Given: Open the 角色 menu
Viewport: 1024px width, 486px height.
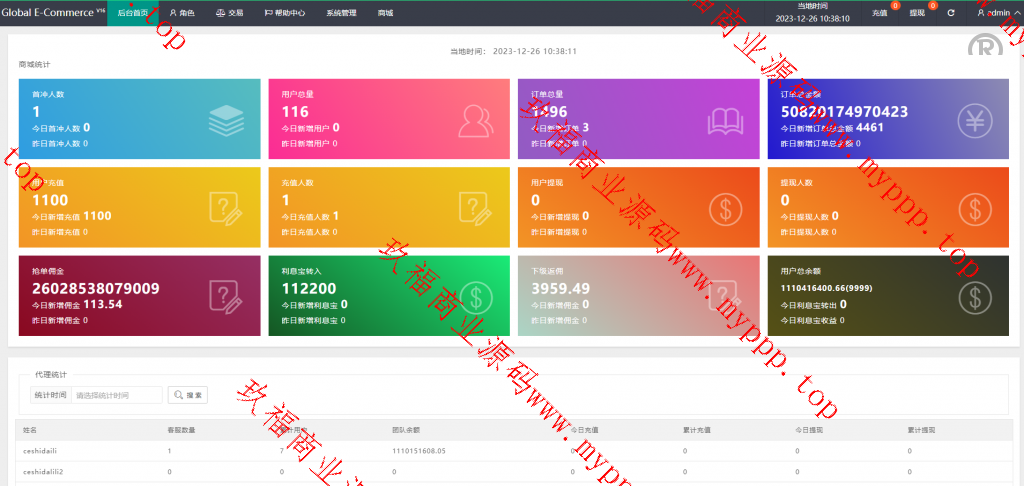Looking at the screenshot, I should [x=181, y=13].
